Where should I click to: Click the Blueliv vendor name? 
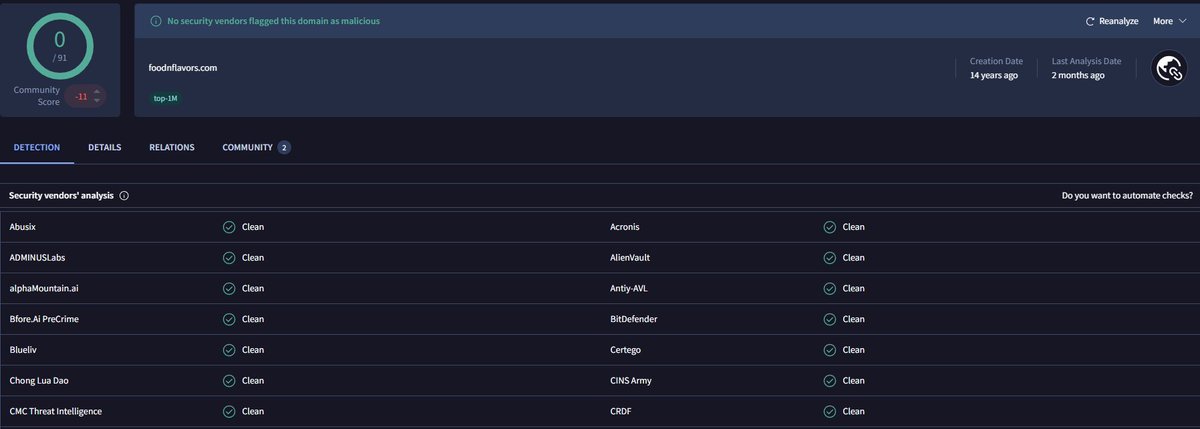[x=23, y=350]
